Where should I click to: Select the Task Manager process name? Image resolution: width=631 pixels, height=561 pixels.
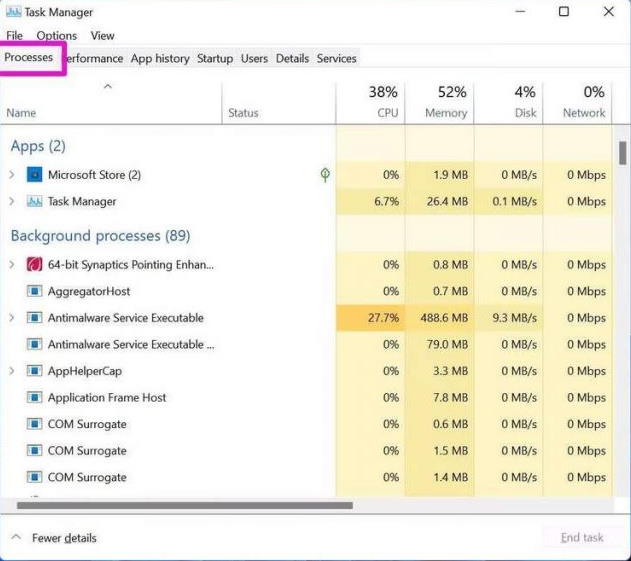click(82, 201)
